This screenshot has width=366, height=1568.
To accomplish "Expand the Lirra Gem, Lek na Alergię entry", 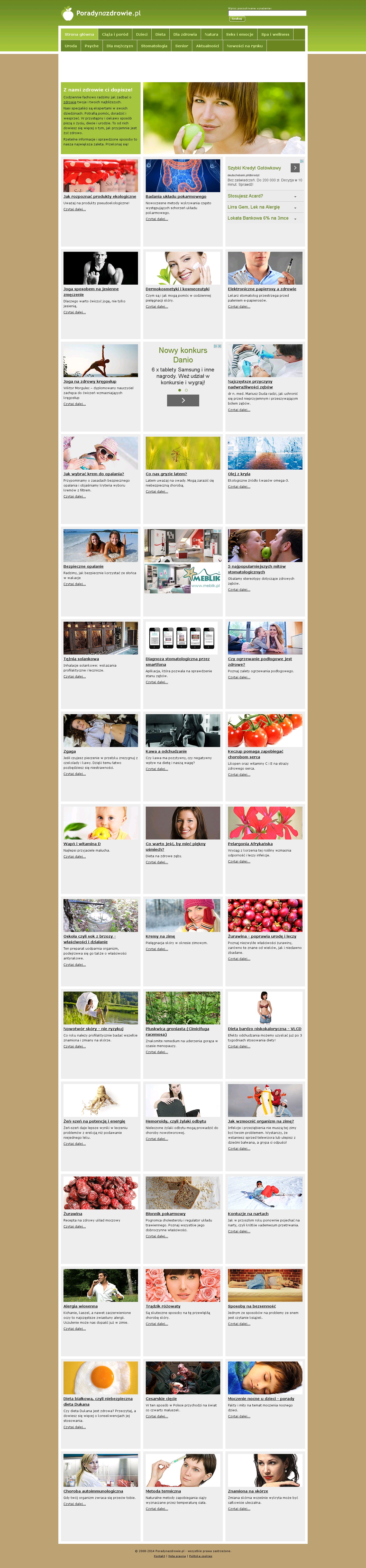I will (264, 207).
